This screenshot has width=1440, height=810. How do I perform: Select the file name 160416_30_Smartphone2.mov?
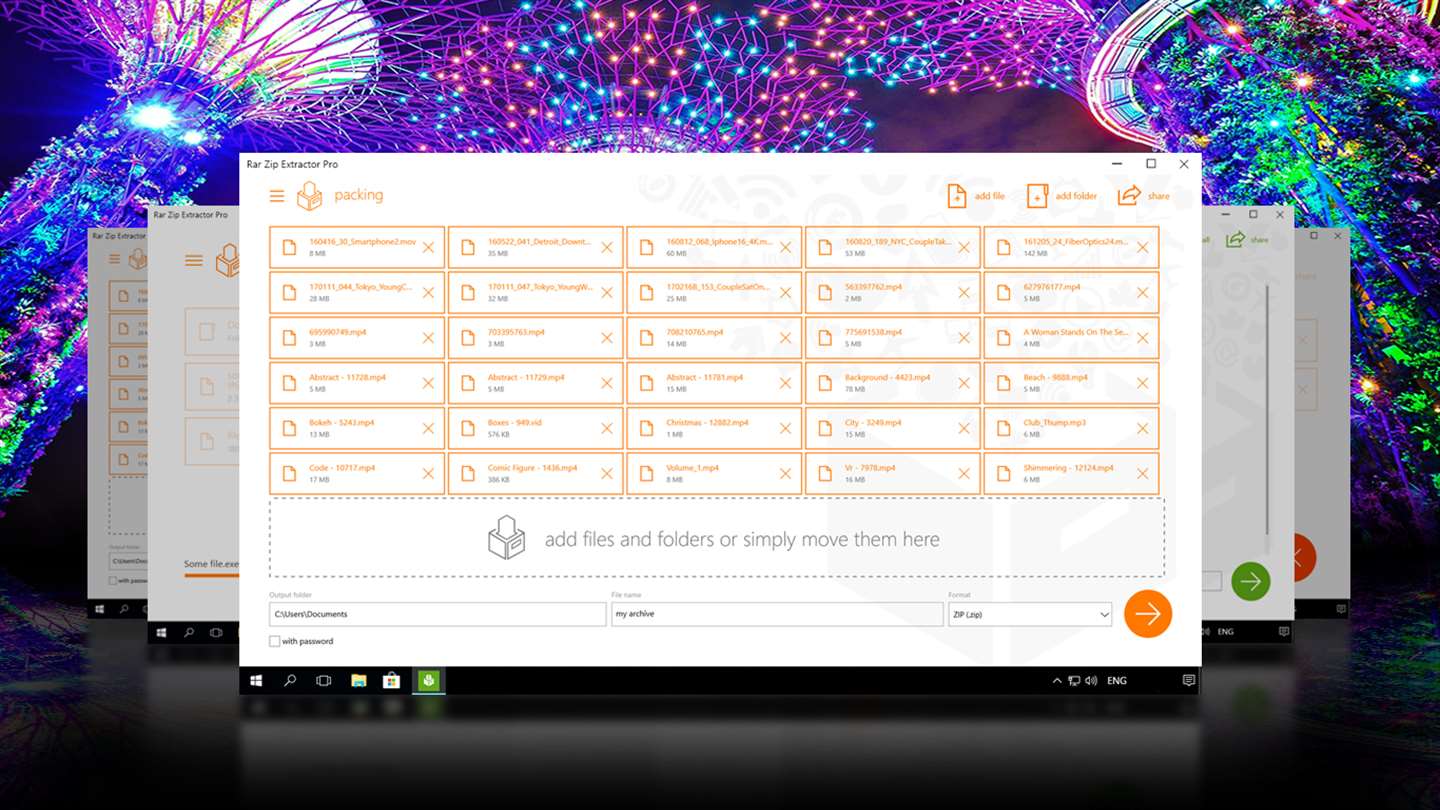[362, 242]
